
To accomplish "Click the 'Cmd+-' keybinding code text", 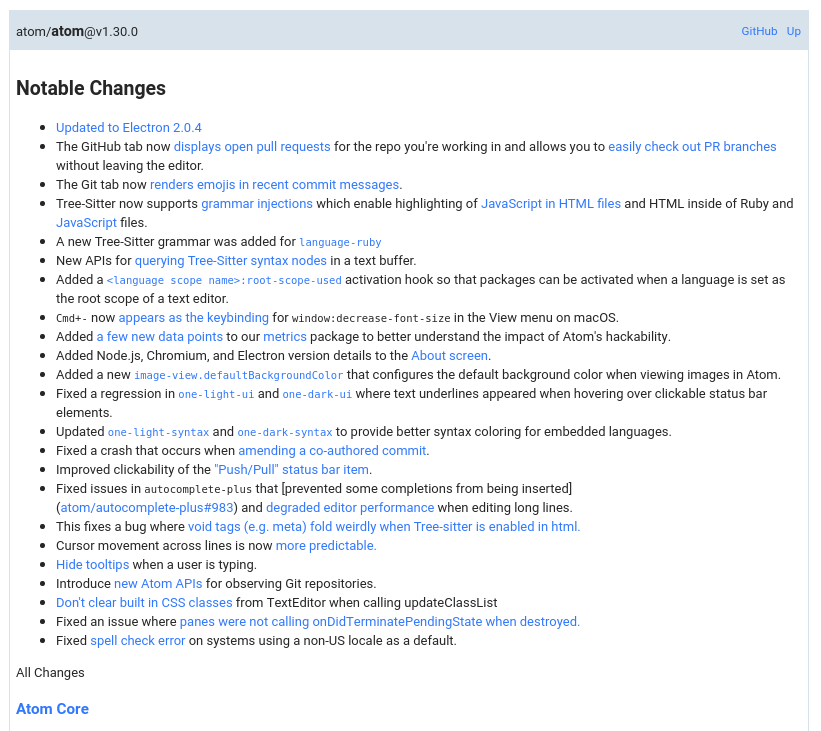I will pos(72,318).
